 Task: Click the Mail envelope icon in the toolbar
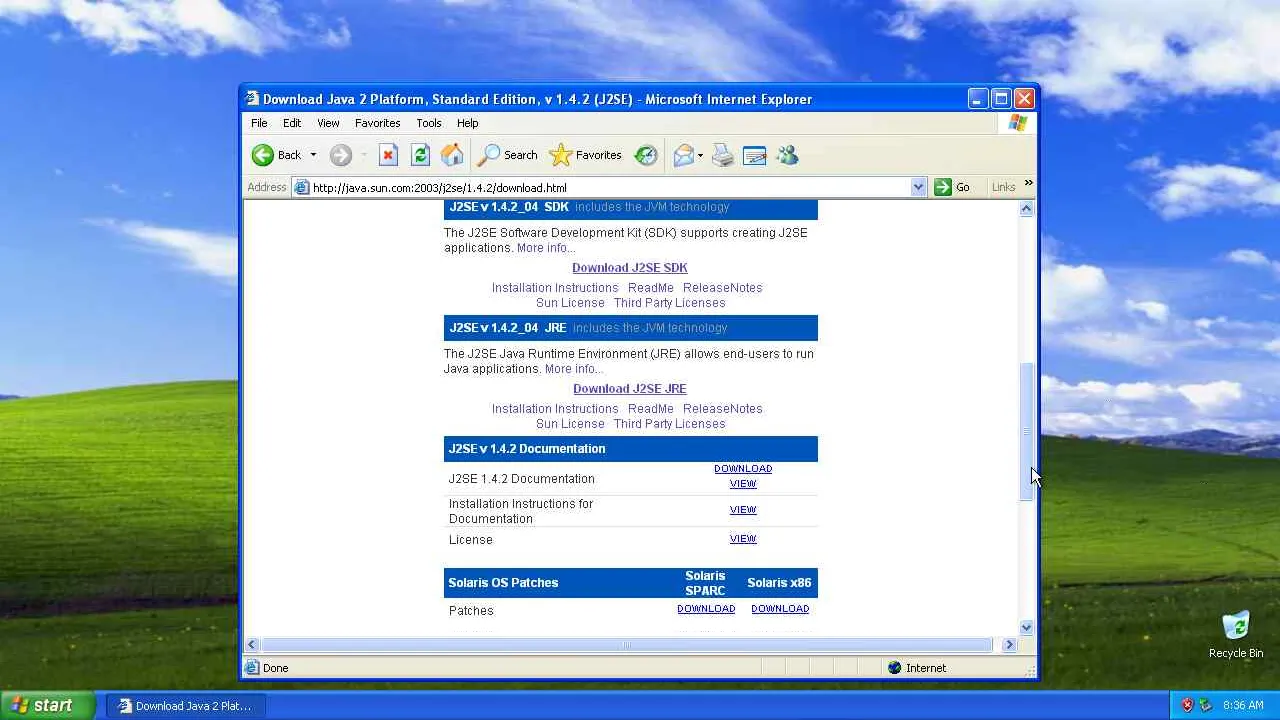tap(684, 155)
